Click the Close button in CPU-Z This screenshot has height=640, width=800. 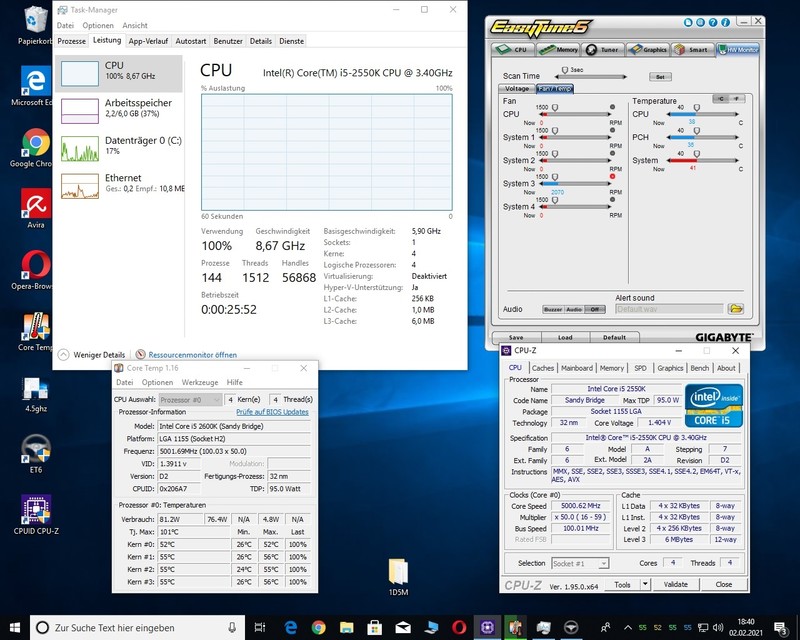723,584
